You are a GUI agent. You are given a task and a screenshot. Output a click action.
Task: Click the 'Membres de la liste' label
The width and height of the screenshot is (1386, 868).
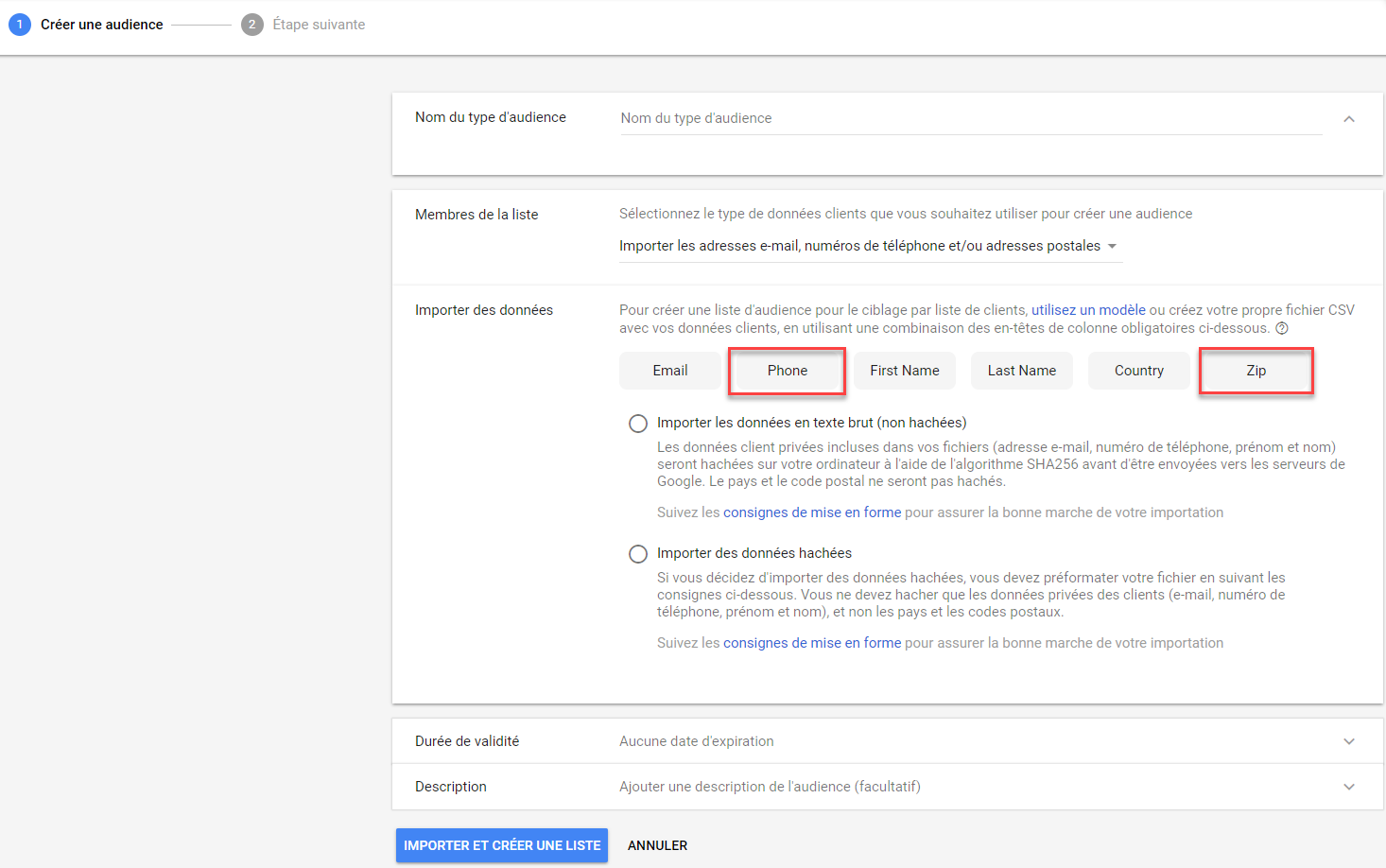(x=476, y=215)
